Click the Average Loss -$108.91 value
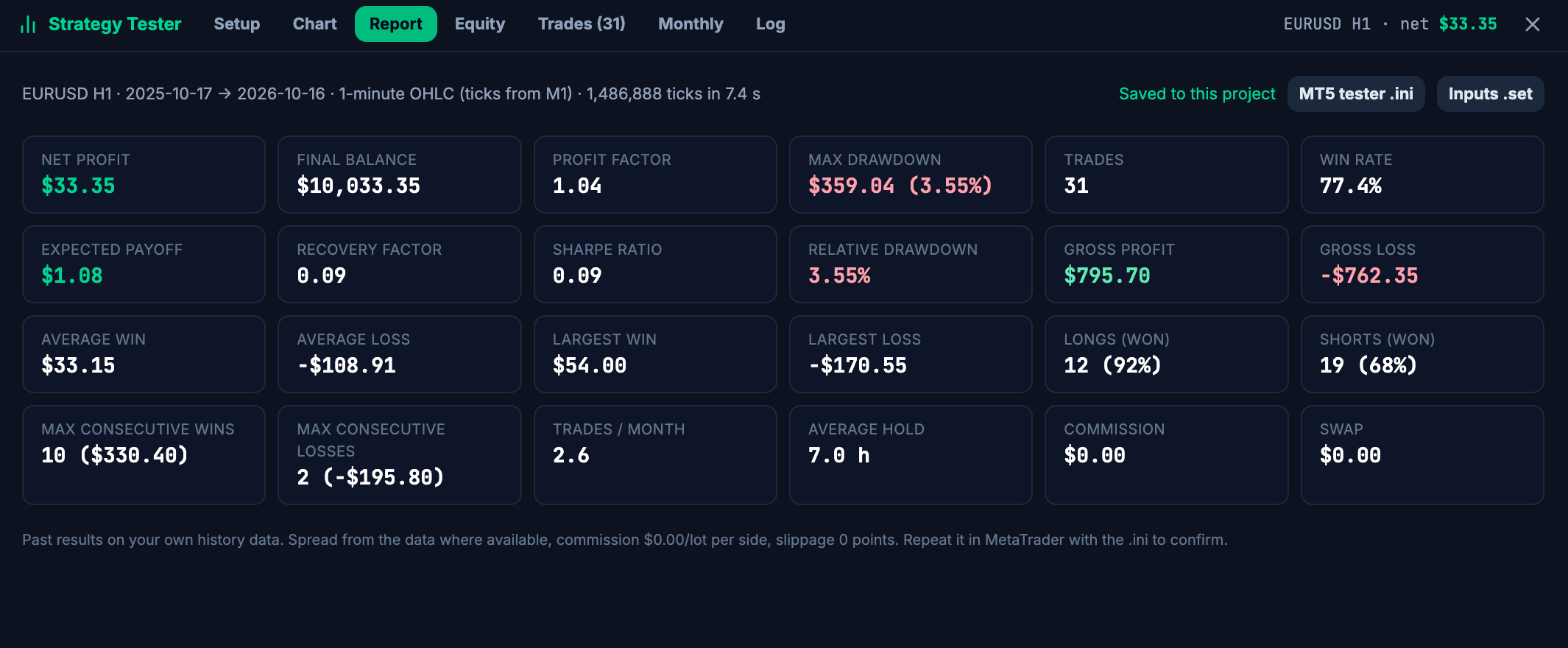1568x648 pixels. [x=346, y=366]
